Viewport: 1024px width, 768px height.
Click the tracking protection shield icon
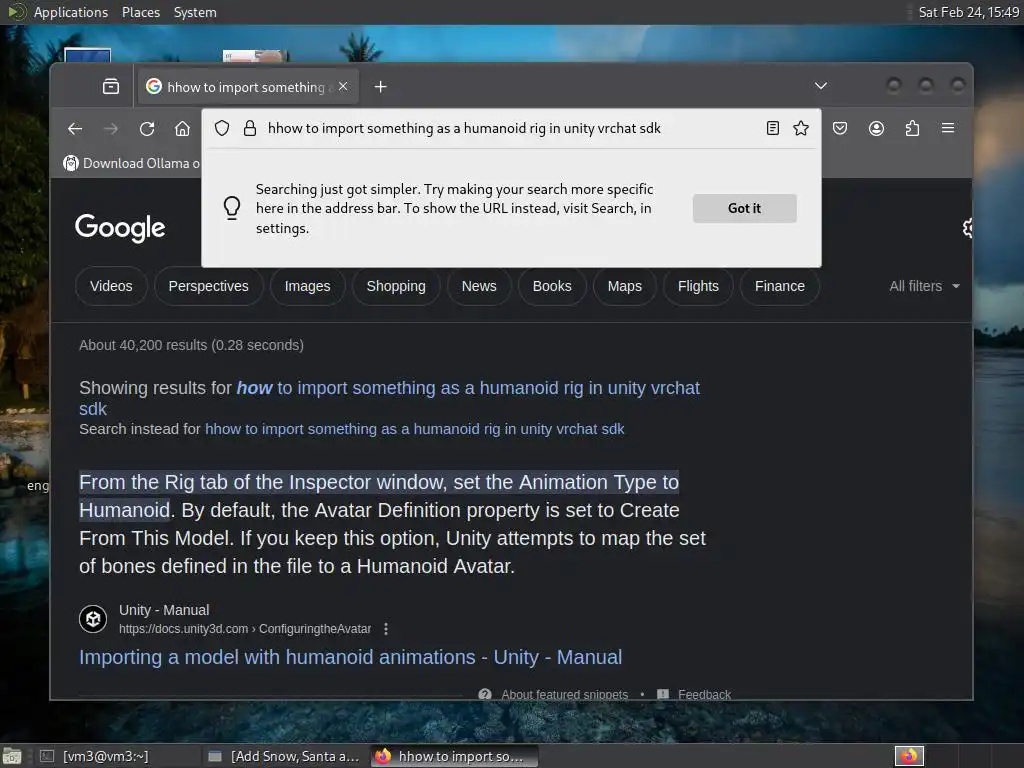pyautogui.click(x=222, y=128)
